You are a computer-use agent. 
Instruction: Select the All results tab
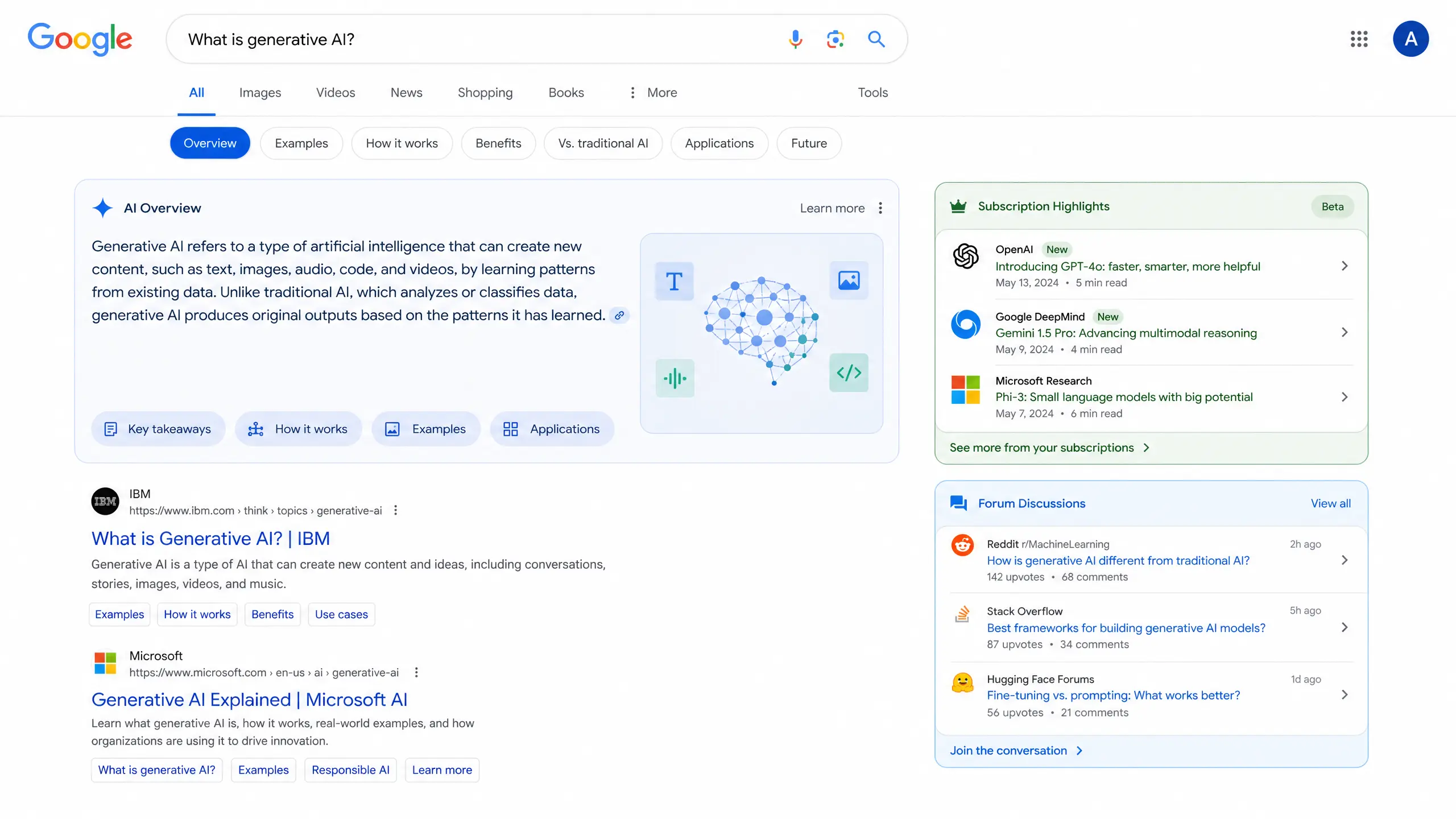196,93
